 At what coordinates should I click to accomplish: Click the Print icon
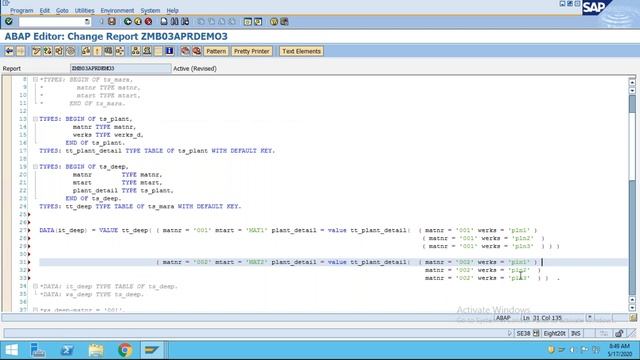pos(164,21)
